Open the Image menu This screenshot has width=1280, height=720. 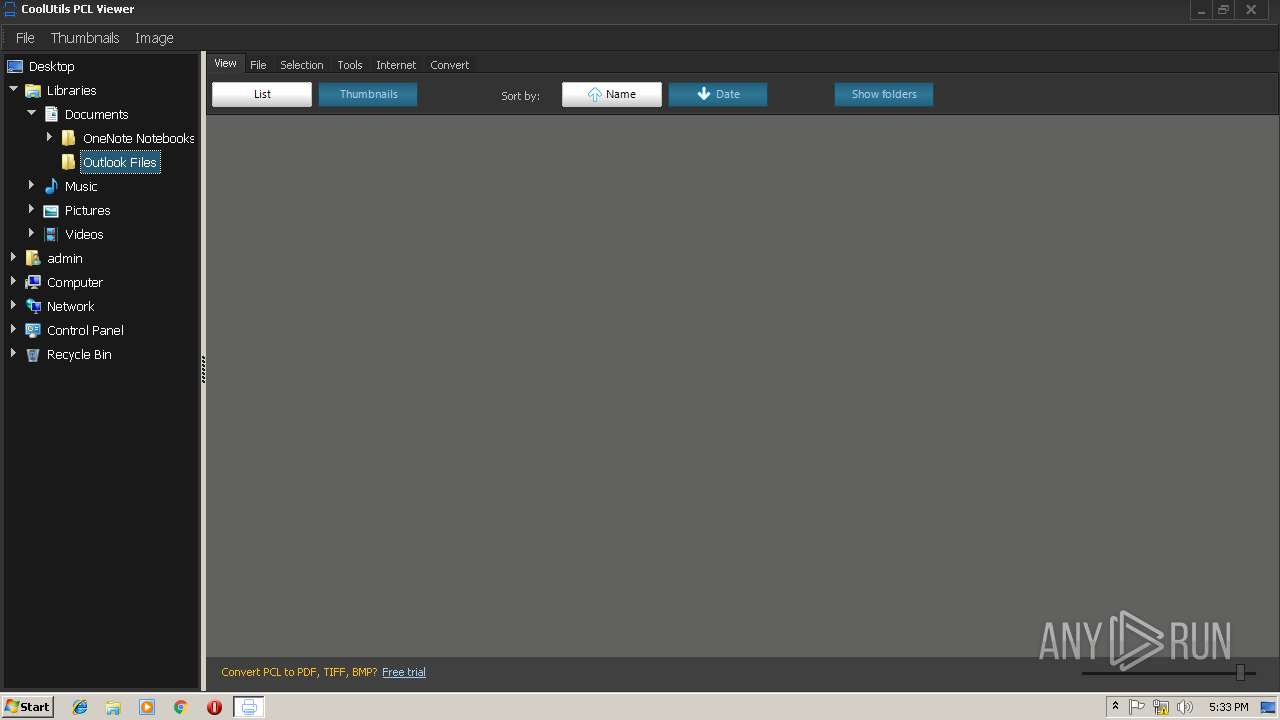click(154, 38)
